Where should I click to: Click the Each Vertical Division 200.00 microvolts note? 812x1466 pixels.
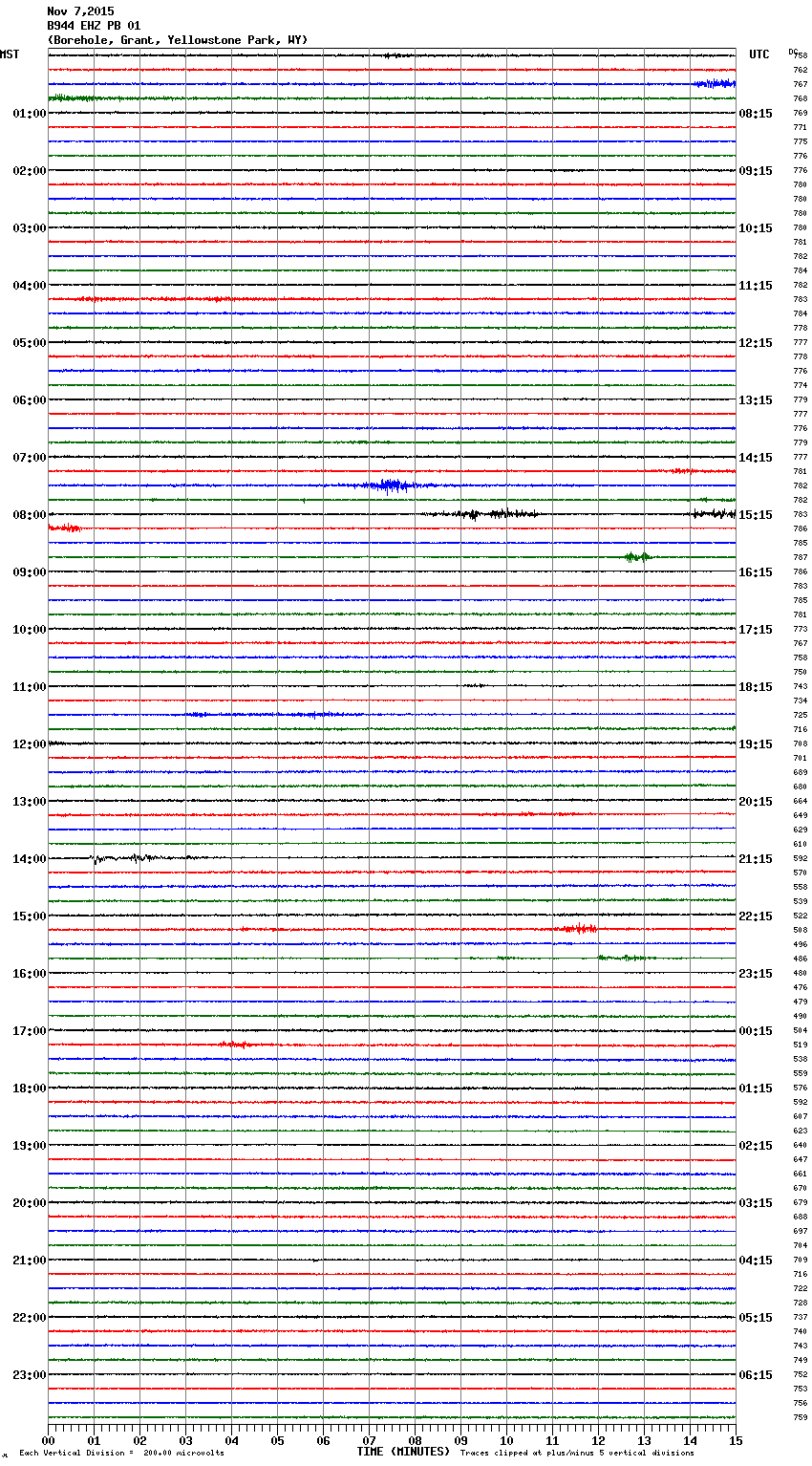click(x=121, y=1453)
